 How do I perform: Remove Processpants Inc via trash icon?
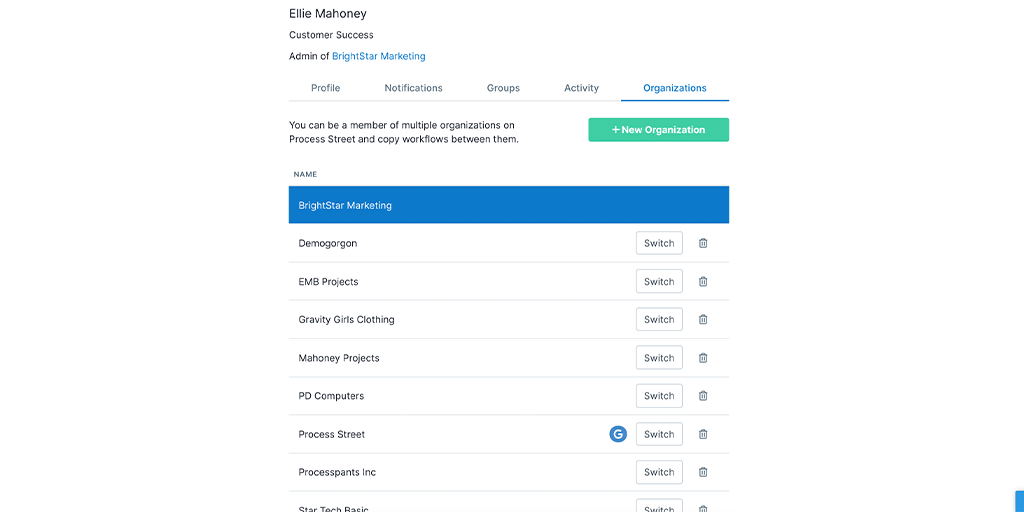tap(703, 472)
